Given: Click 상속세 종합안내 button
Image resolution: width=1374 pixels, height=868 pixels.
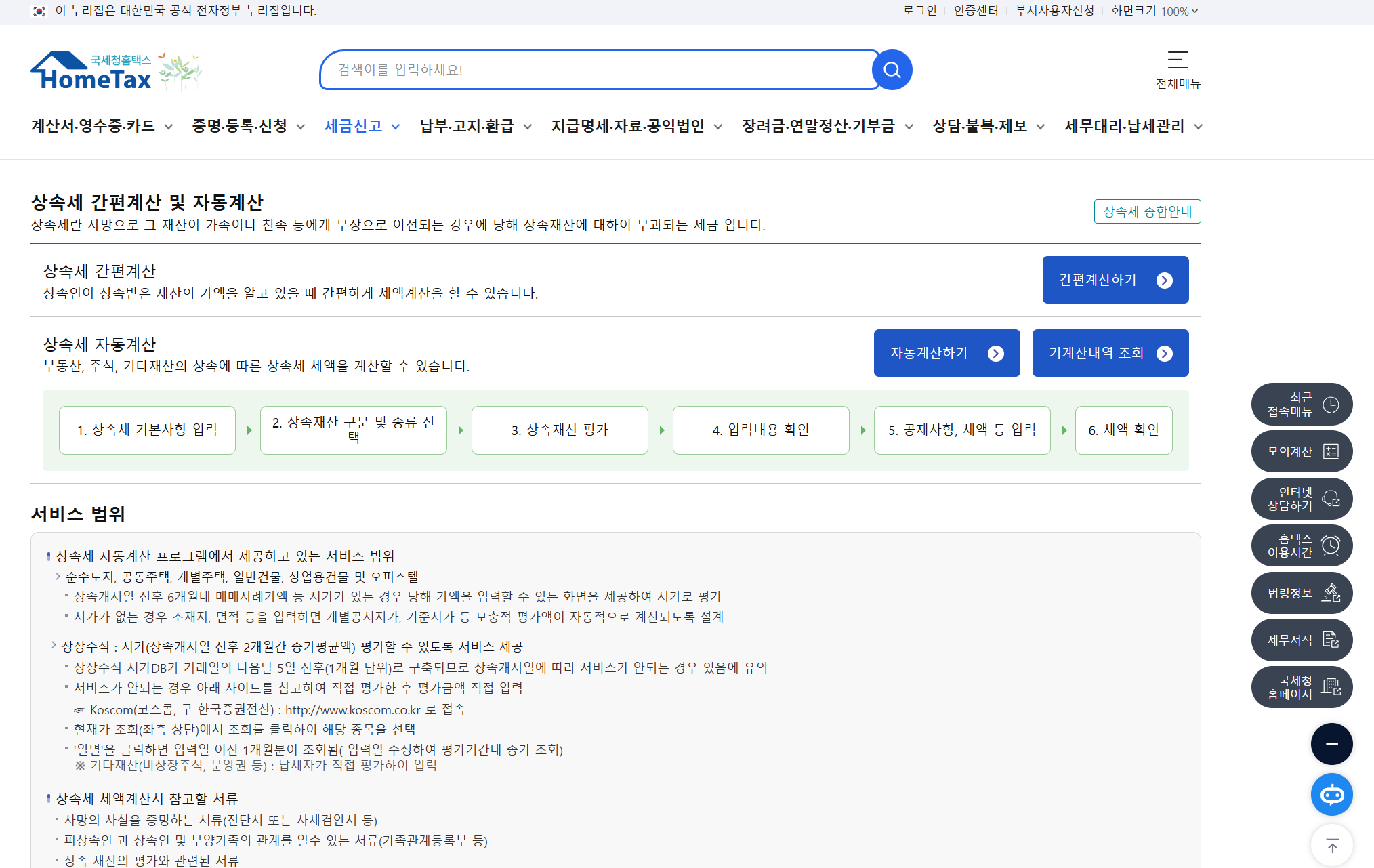Looking at the screenshot, I should click(x=1147, y=211).
